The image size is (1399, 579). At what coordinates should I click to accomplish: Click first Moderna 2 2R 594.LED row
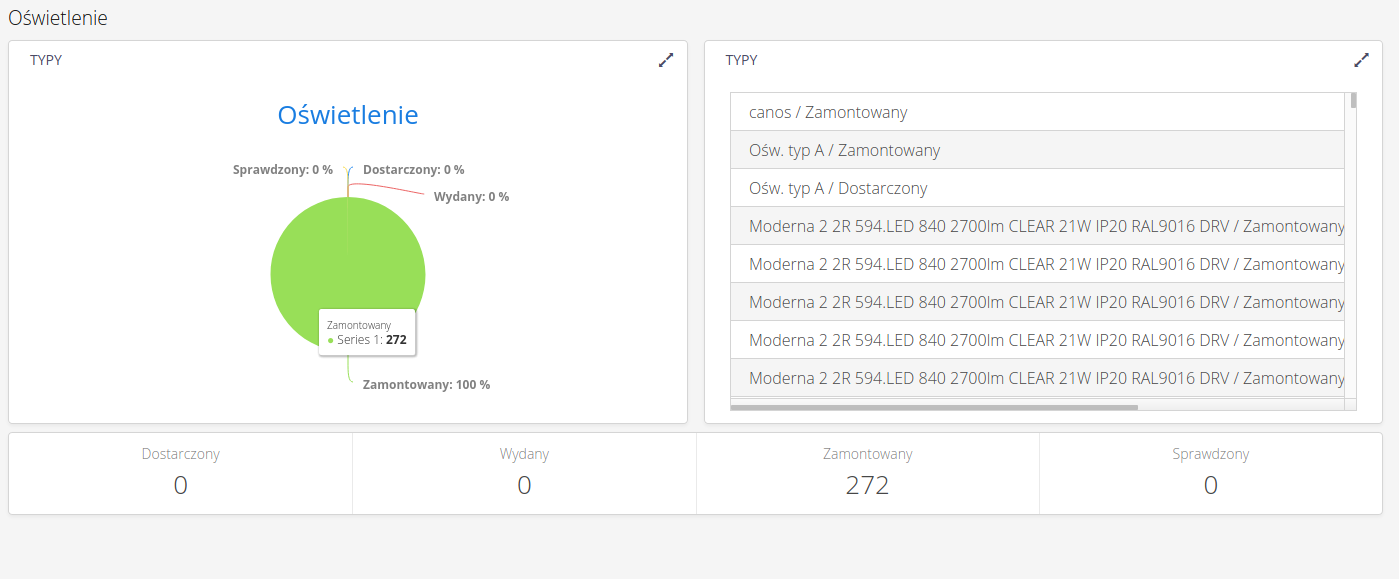1037,226
